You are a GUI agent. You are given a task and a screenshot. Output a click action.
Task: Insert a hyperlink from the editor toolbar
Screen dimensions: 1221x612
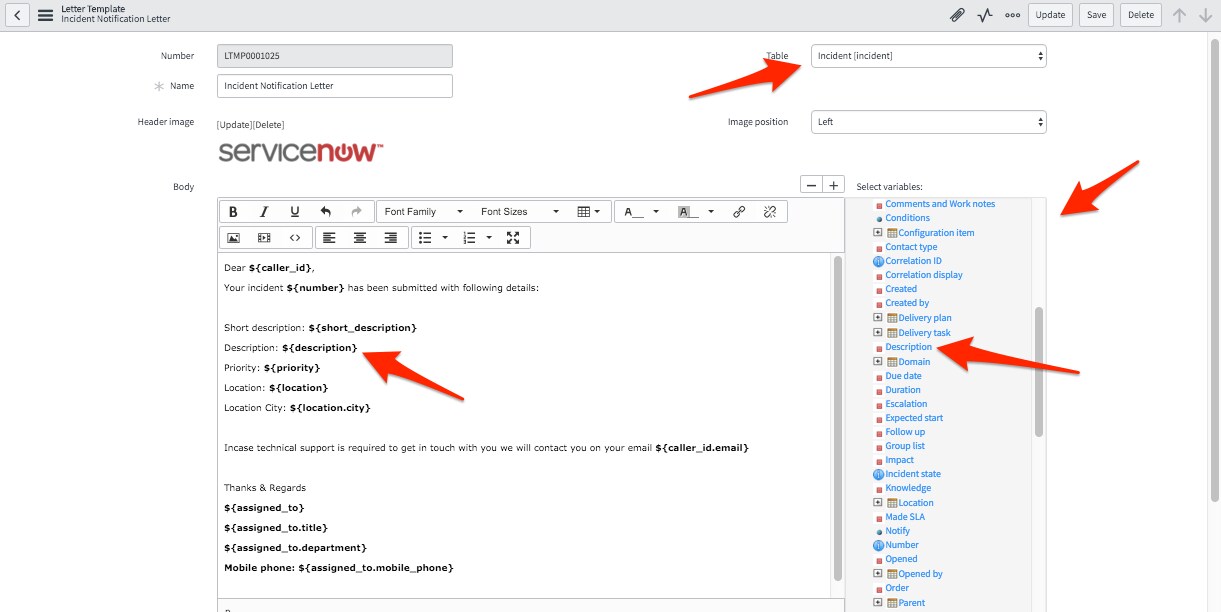click(739, 212)
